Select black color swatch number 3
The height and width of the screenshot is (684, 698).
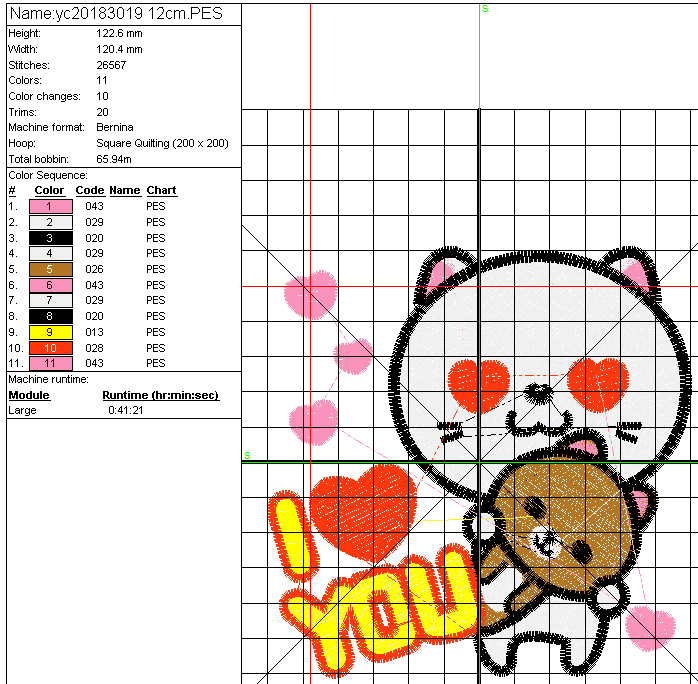coord(51,238)
